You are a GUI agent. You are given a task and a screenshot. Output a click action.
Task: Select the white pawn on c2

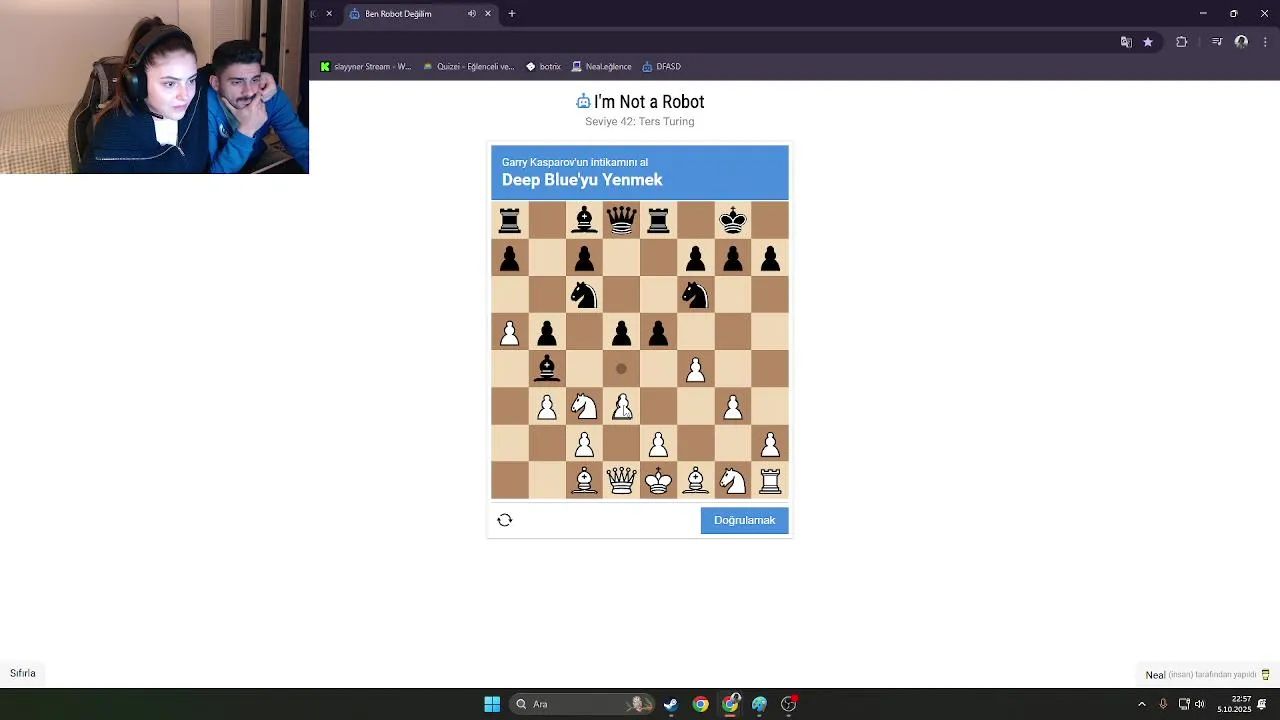(584, 443)
